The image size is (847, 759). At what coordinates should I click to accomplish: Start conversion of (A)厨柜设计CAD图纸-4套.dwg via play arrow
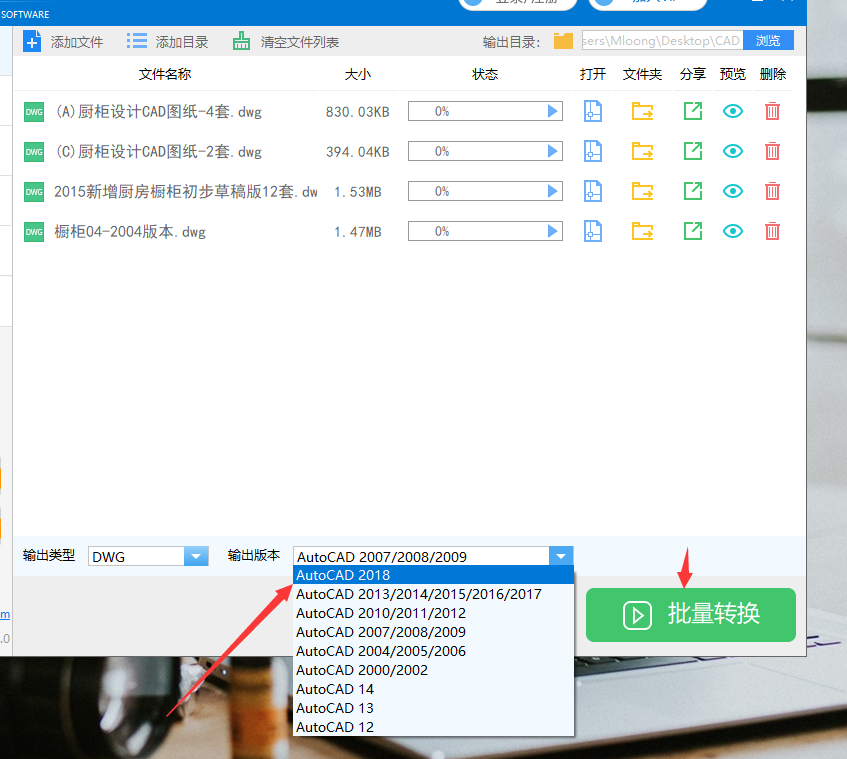[552, 111]
